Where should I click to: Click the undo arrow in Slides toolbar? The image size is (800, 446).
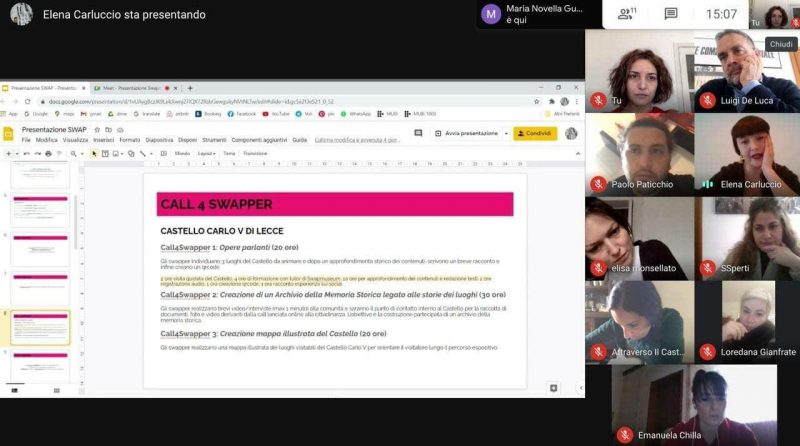coord(27,154)
